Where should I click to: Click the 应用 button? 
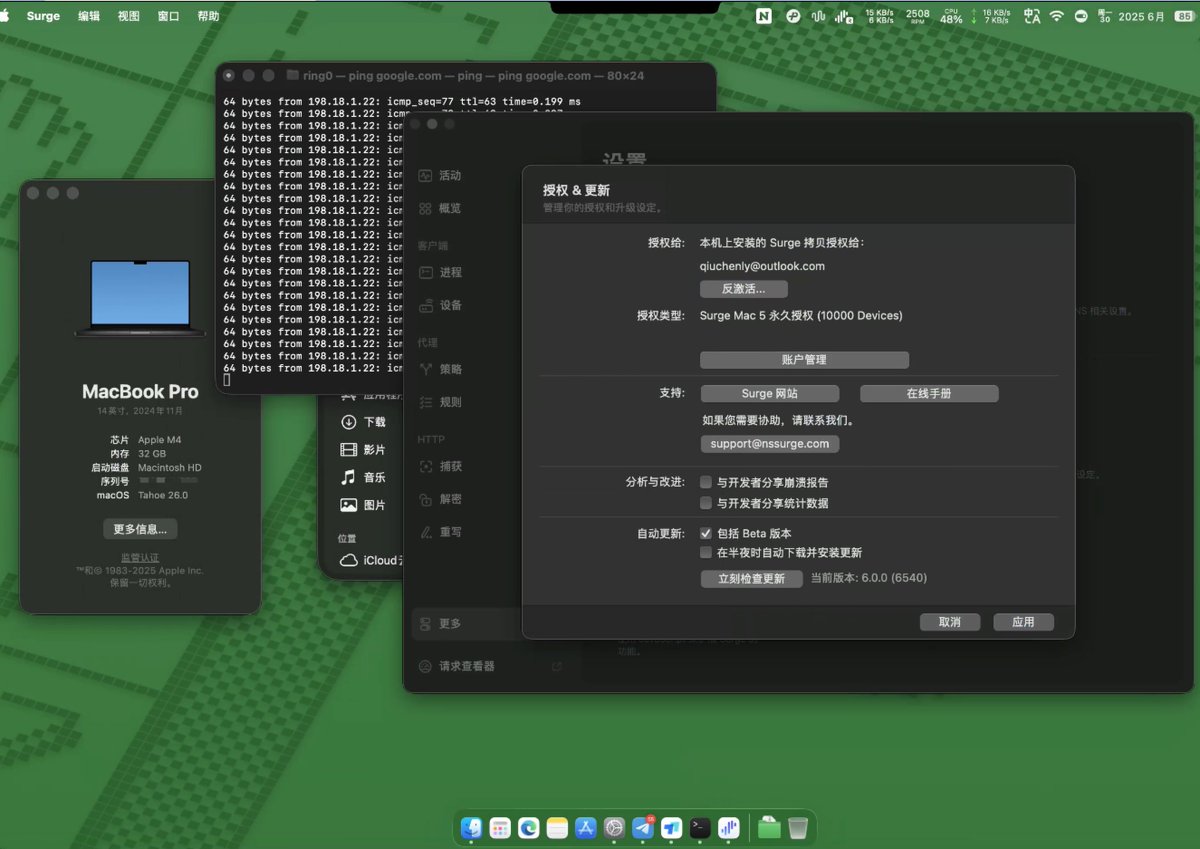(1023, 622)
